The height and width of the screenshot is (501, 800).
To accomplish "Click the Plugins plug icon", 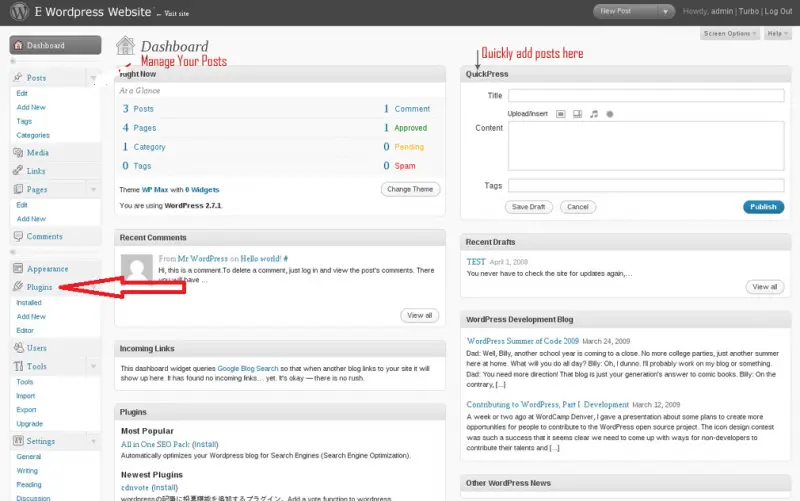I will tap(18, 287).
